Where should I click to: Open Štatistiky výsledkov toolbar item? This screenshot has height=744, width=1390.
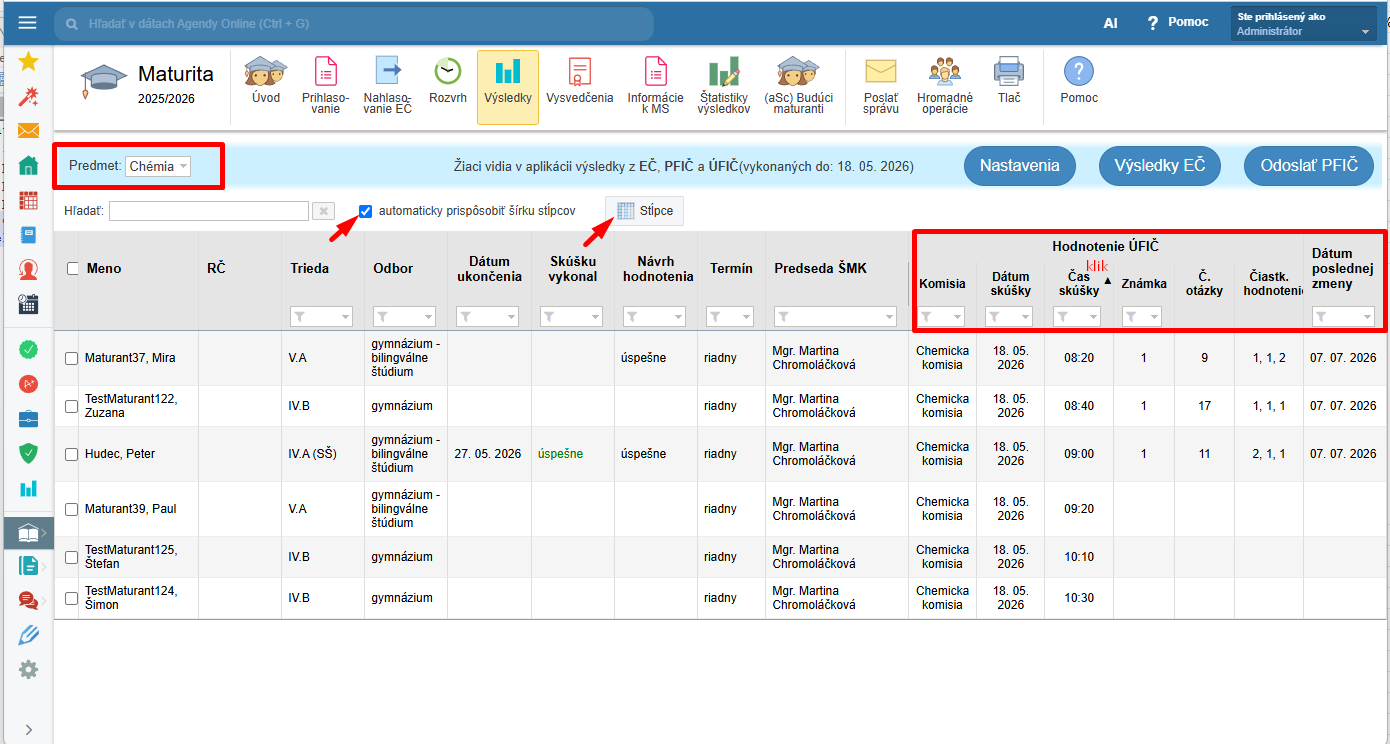pyautogui.click(x=724, y=86)
